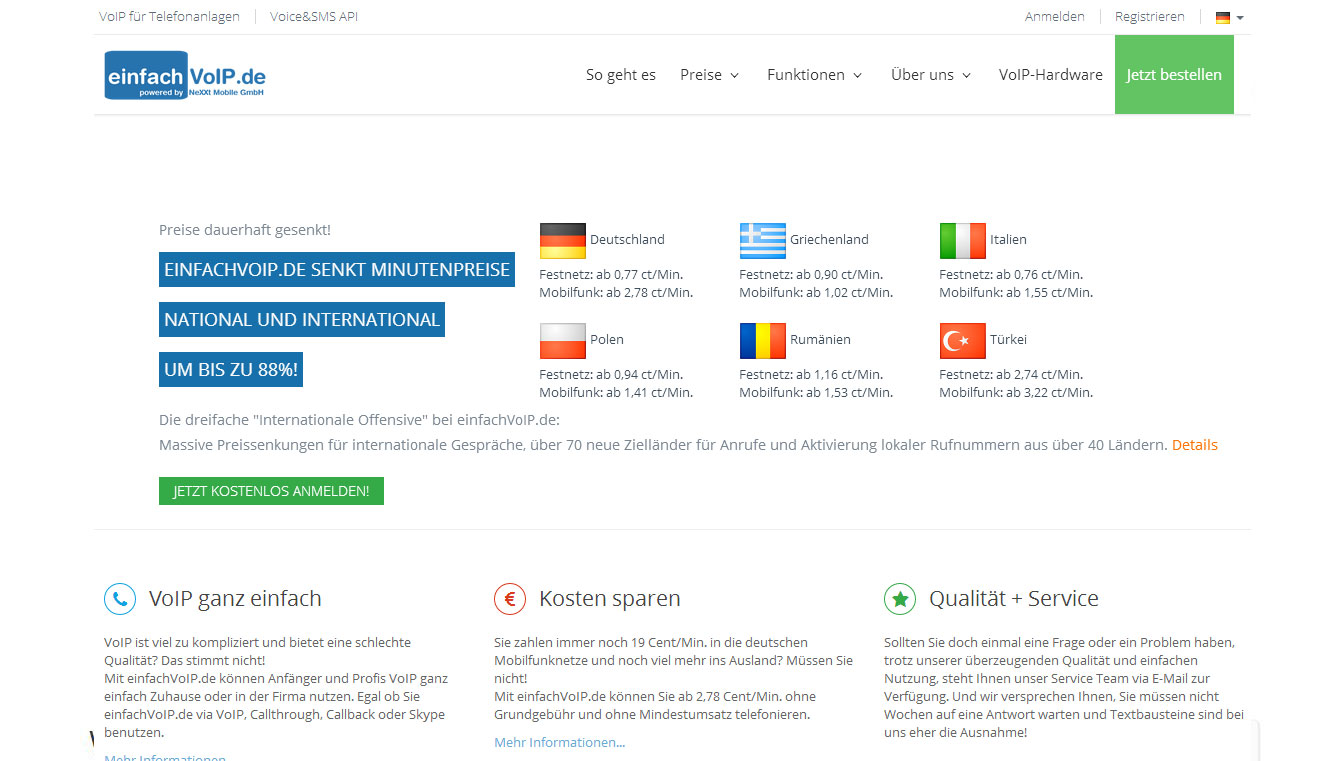Click the euro icon beside Kosten sparen

tap(510, 599)
